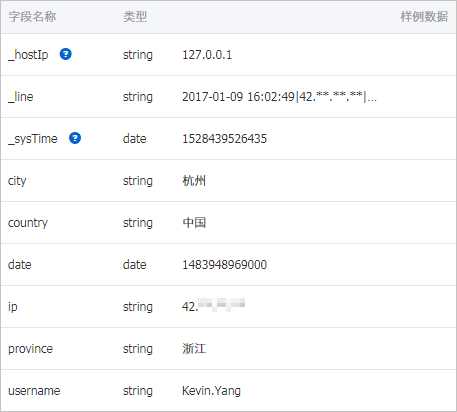Click the 样例数据 column header
Screen dimensions: 457x412
click(424, 16)
